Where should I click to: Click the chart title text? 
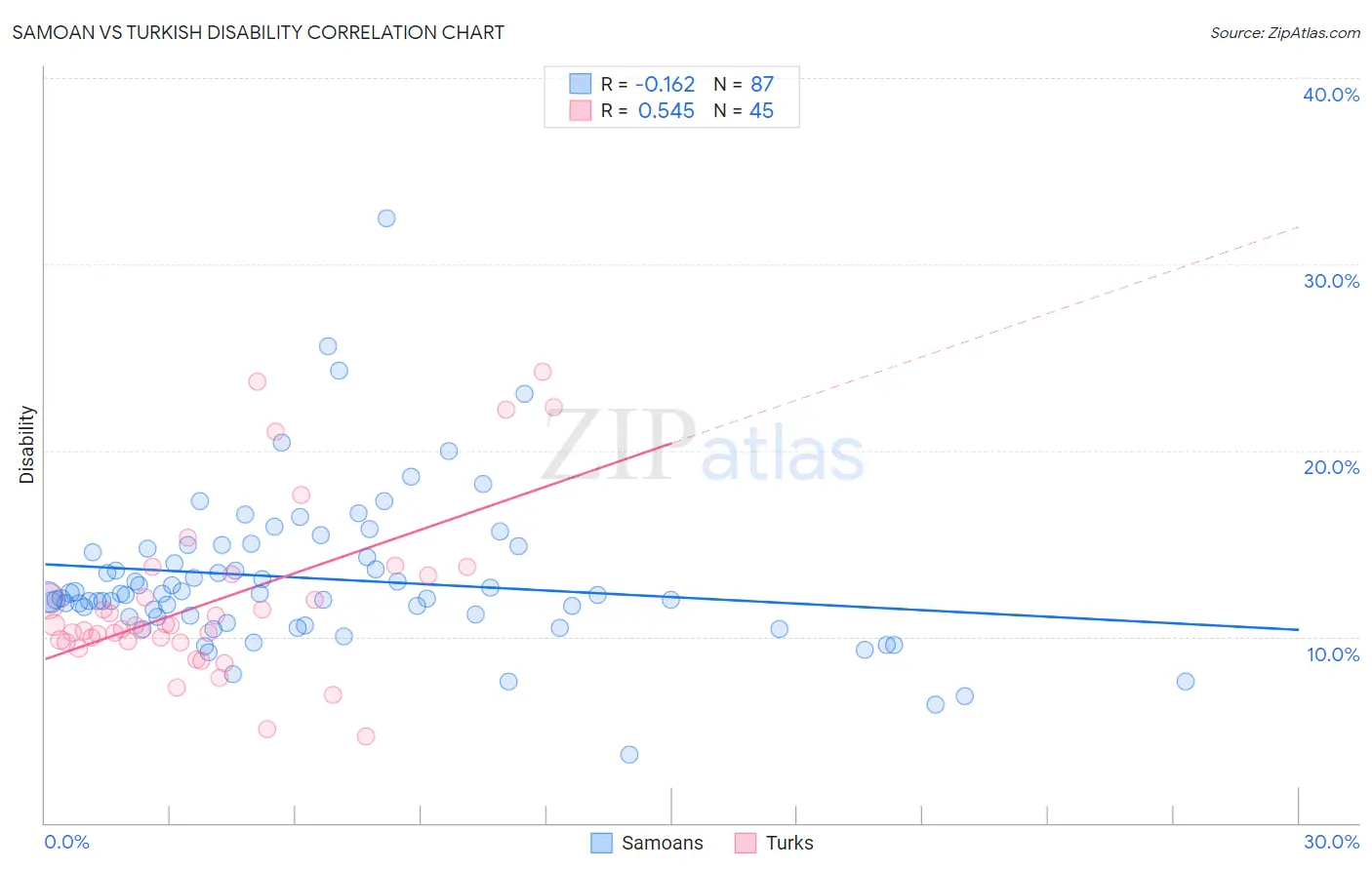(x=259, y=32)
